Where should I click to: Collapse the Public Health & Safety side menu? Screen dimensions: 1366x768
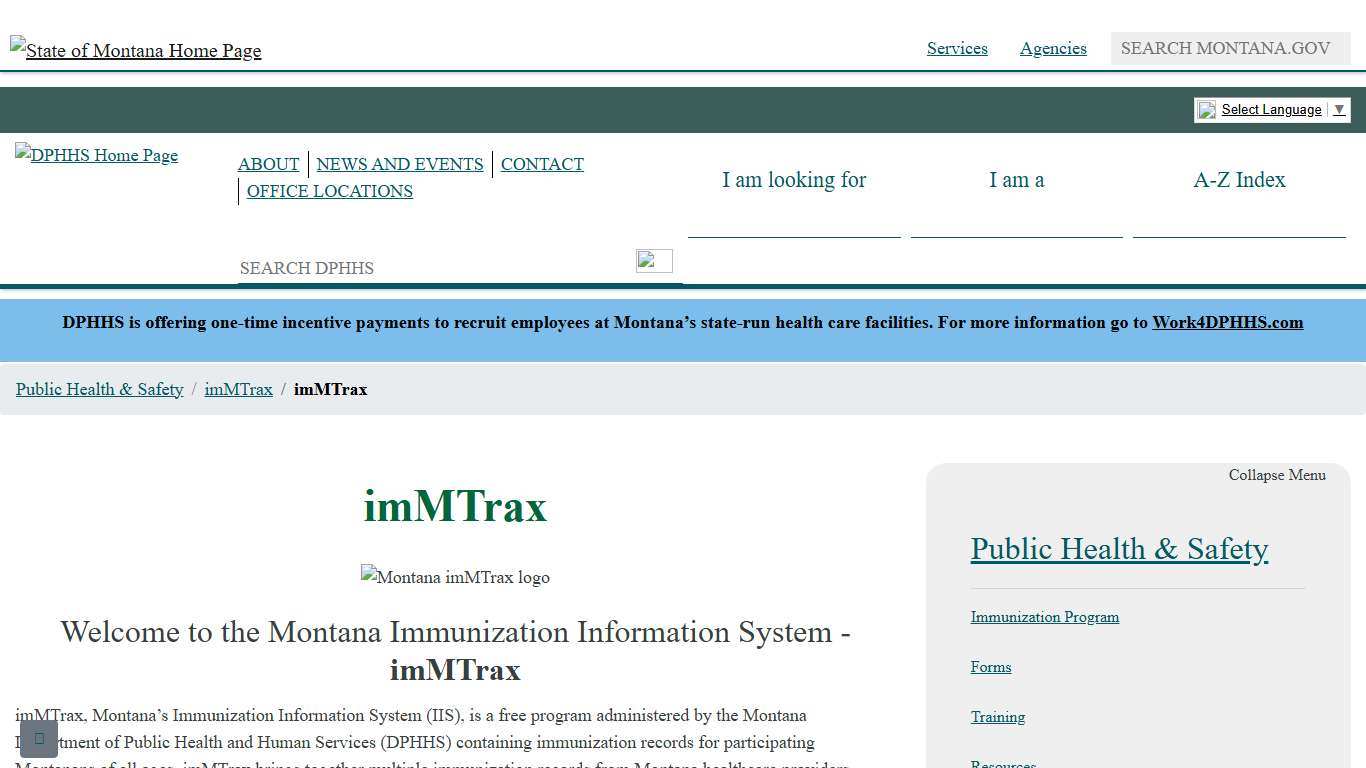pyautogui.click(x=1277, y=475)
